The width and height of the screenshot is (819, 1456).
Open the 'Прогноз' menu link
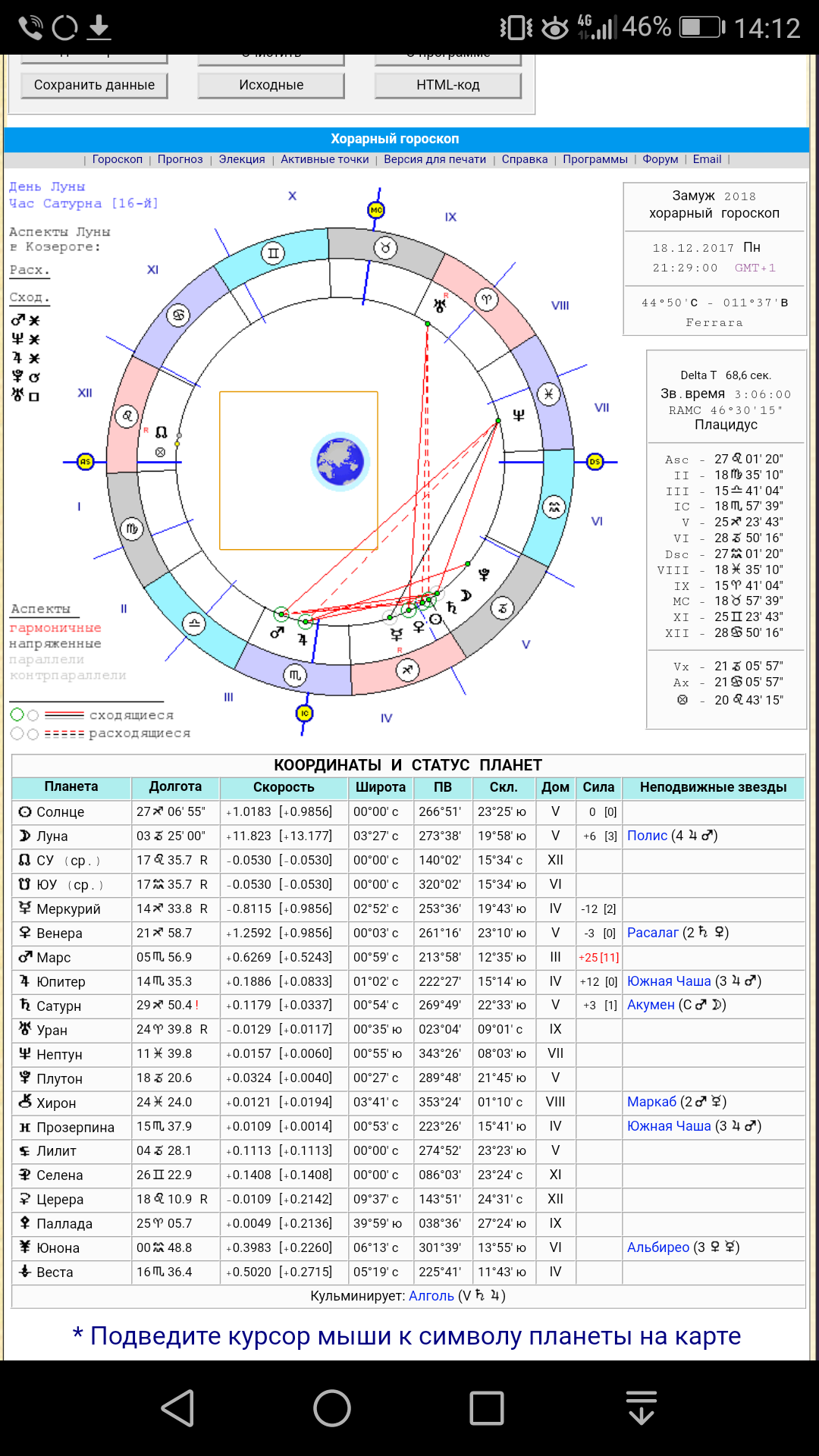coord(180,159)
